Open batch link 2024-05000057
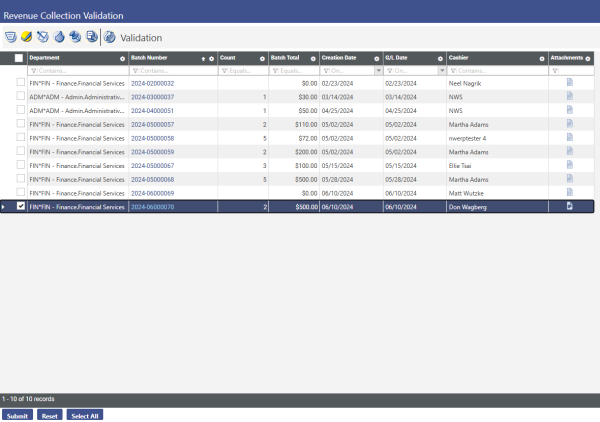600x422 pixels. pyautogui.click(x=153, y=124)
